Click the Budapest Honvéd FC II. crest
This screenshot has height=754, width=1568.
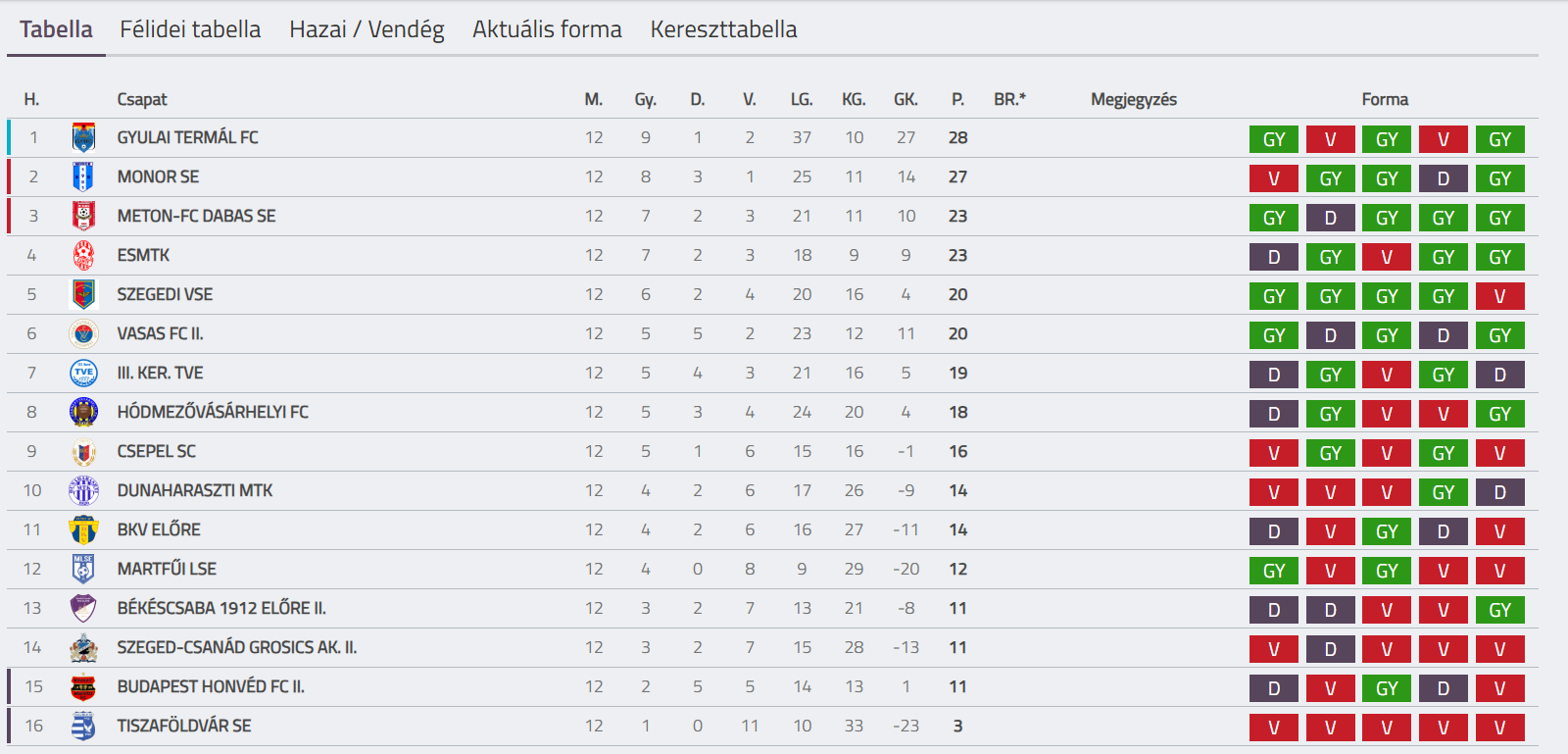click(x=83, y=686)
